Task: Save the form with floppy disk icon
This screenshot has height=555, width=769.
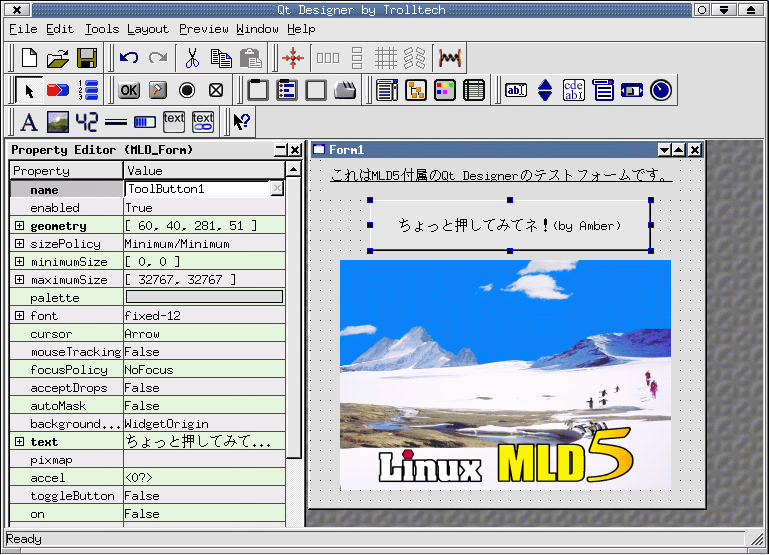Action: (x=87, y=58)
